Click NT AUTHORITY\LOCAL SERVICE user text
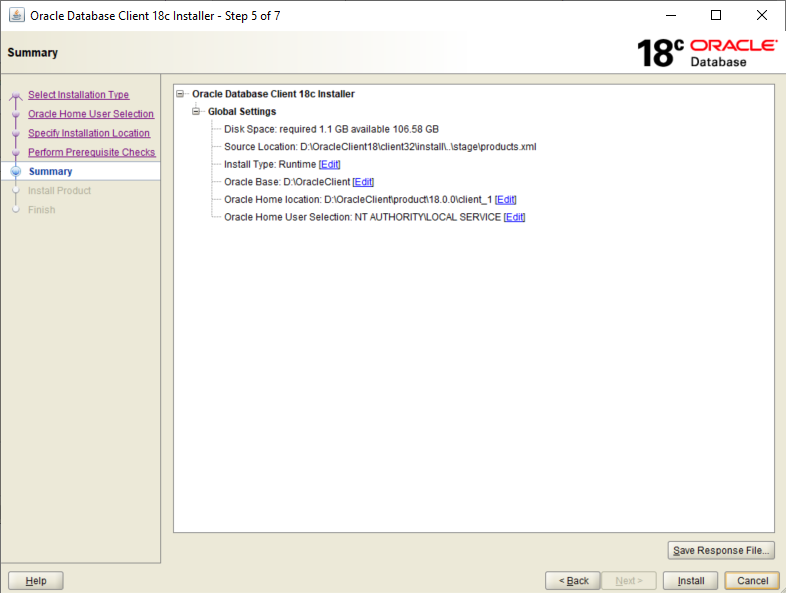 (x=428, y=217)
